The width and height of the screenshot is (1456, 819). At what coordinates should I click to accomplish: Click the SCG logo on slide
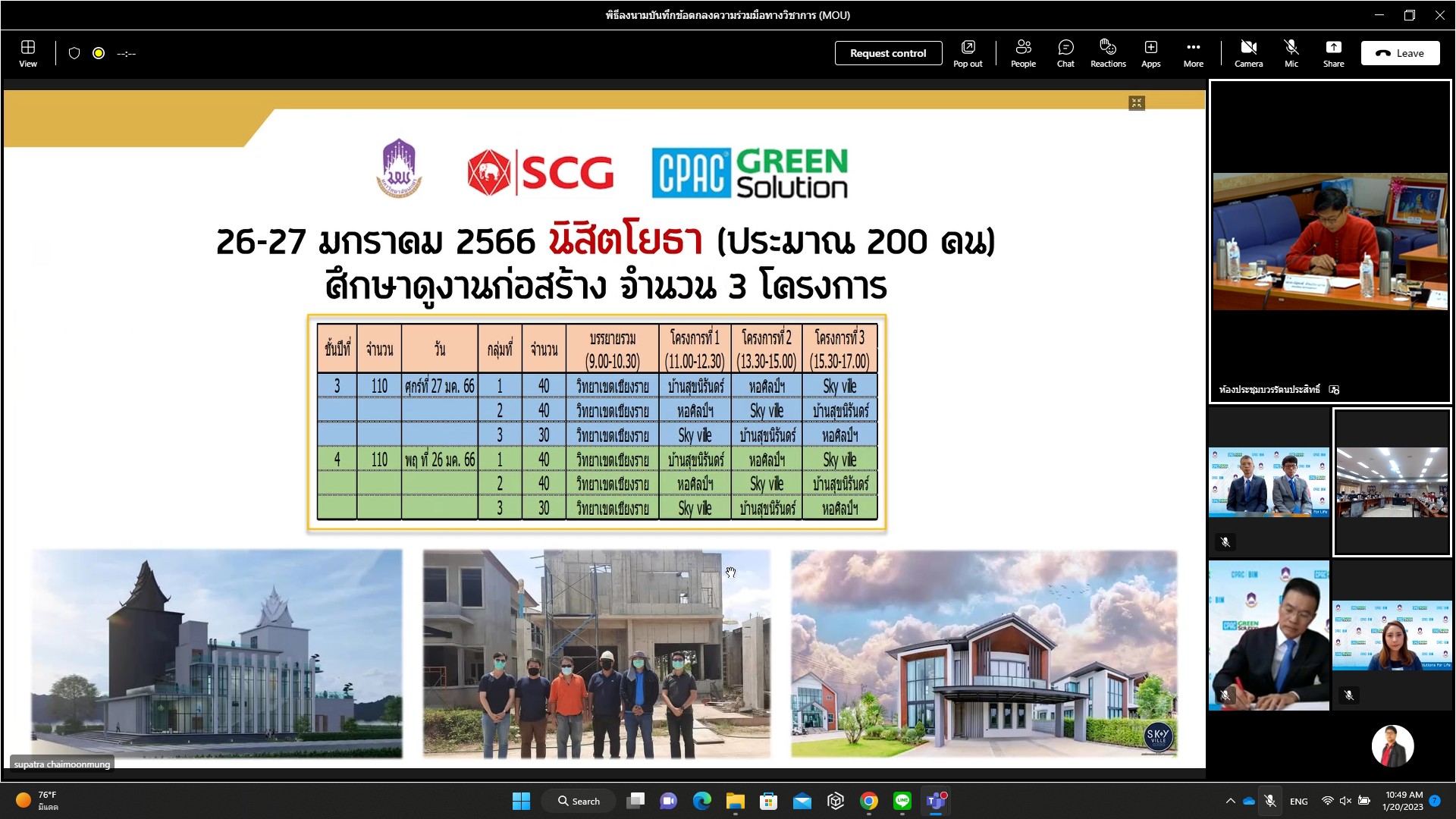point(541,172)
